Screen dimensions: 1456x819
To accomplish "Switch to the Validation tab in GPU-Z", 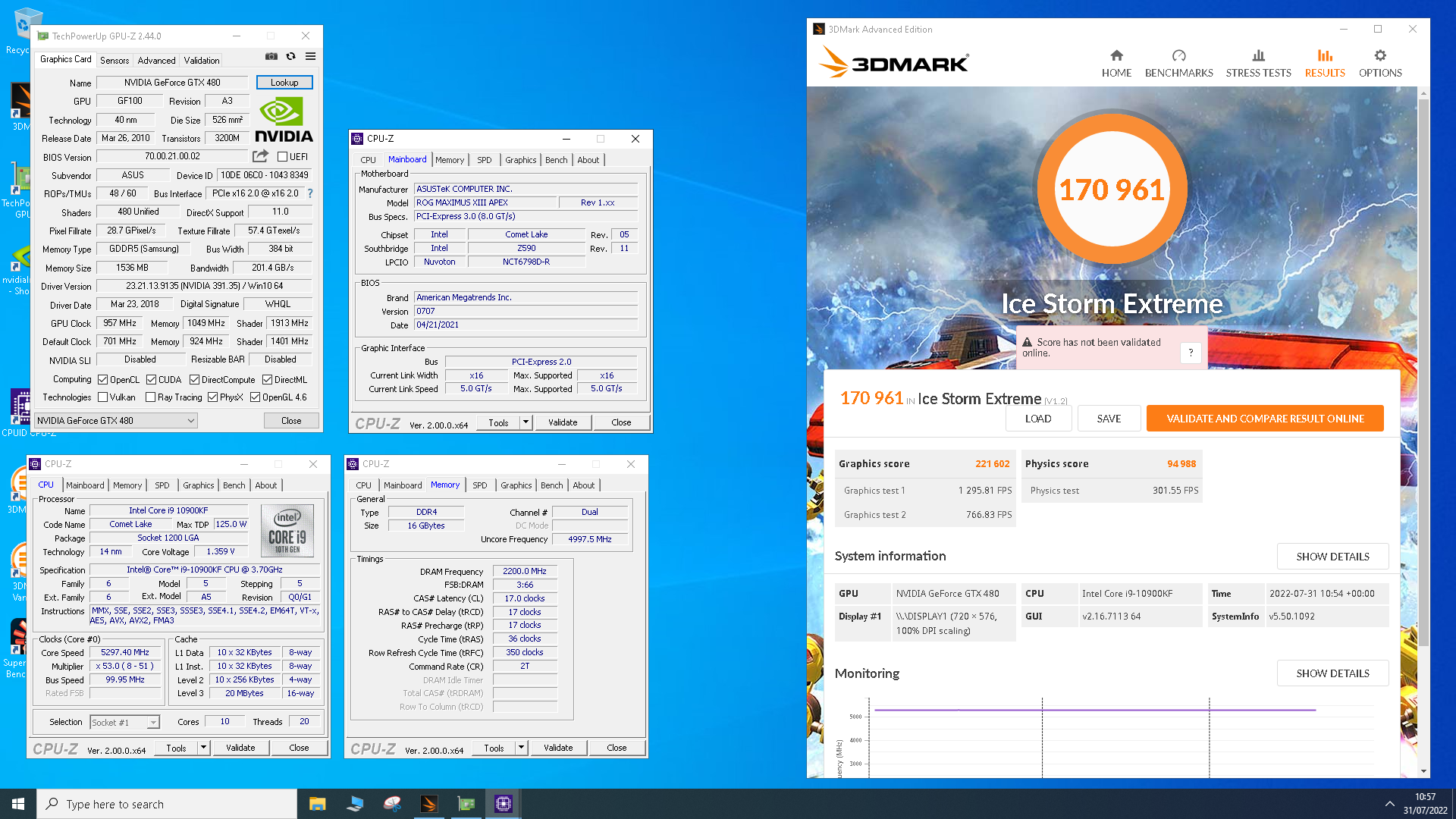I will pos(202,61).
